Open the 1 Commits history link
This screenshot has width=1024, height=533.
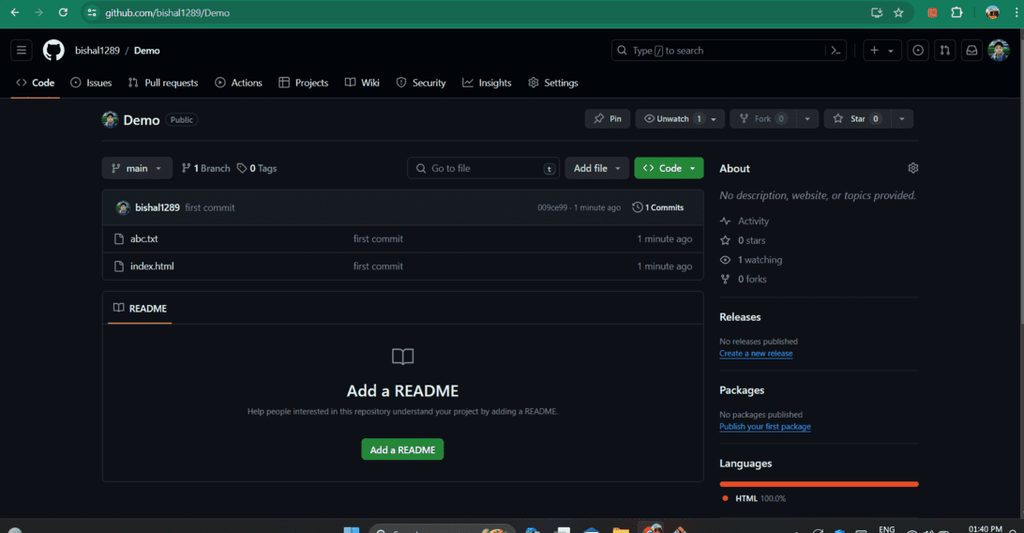(658, 208)
